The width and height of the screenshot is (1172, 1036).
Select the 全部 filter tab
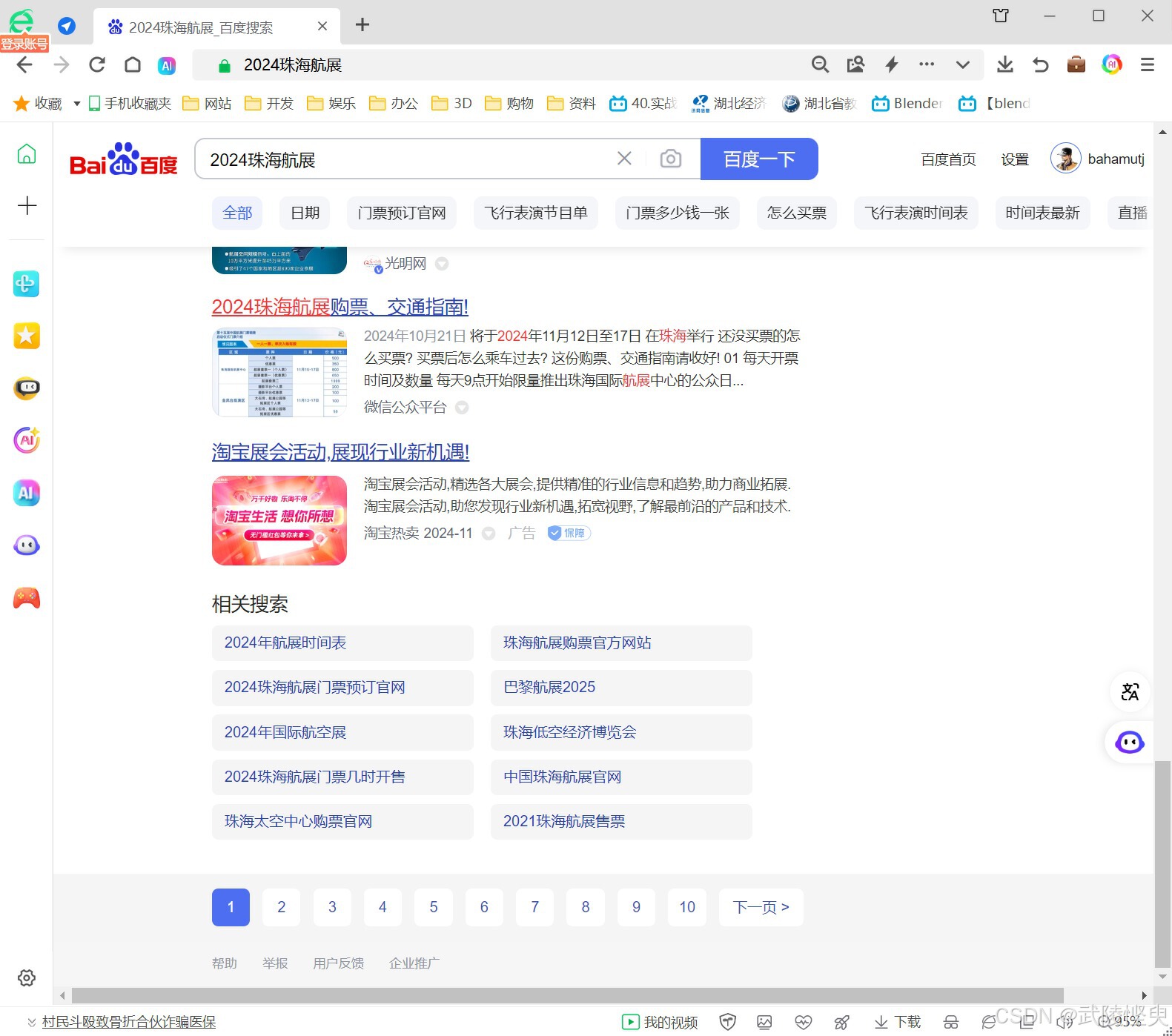click(237, 213)
